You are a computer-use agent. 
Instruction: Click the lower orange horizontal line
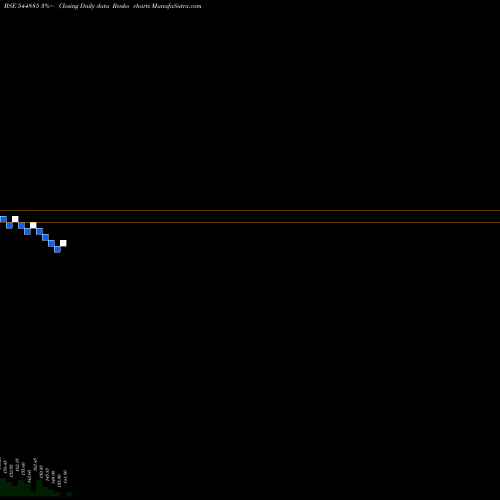pos(250,222)
